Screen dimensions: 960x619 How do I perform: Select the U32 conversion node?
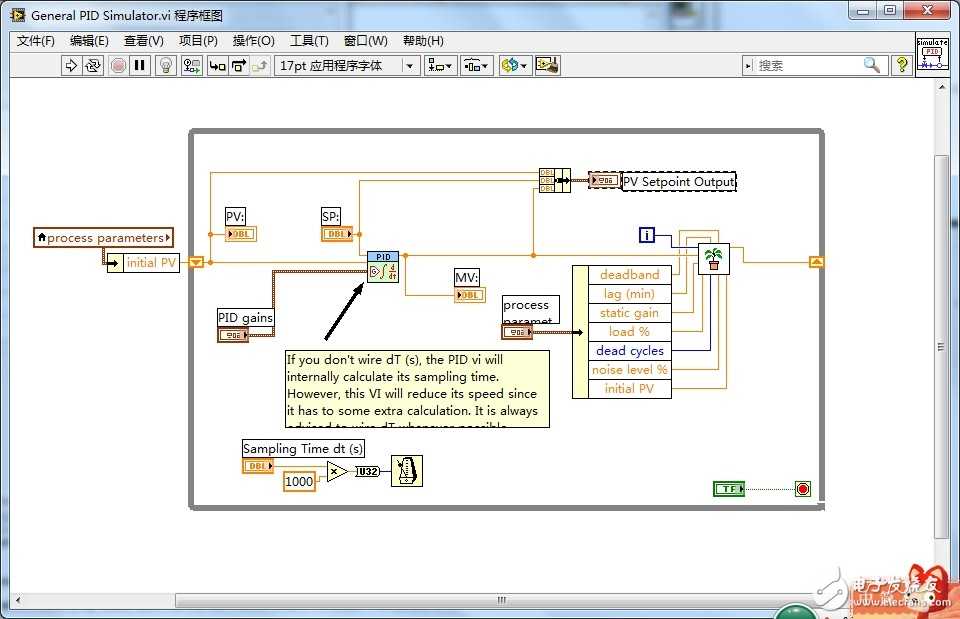pos(367,471)
